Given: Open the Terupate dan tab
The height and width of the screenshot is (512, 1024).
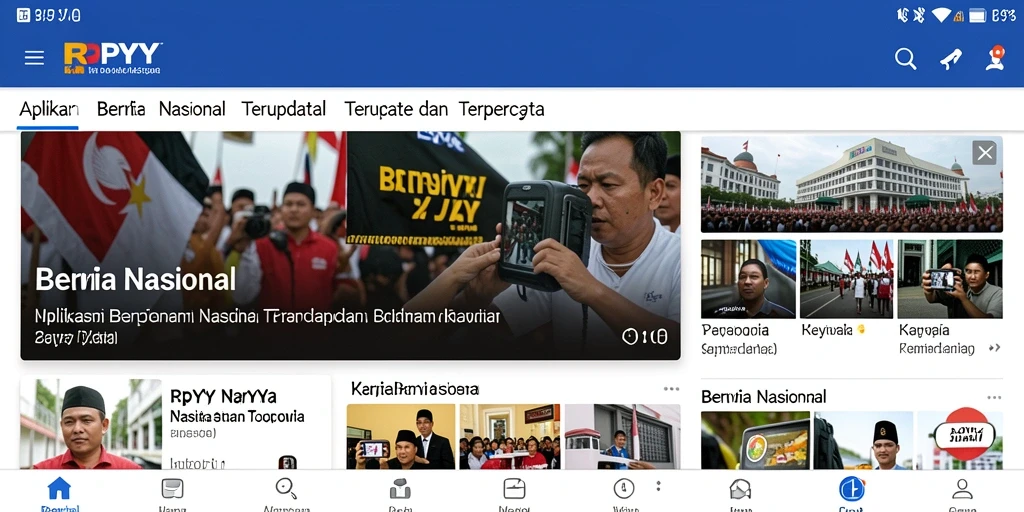Looking at the screenshot, I should pos(396,109).
